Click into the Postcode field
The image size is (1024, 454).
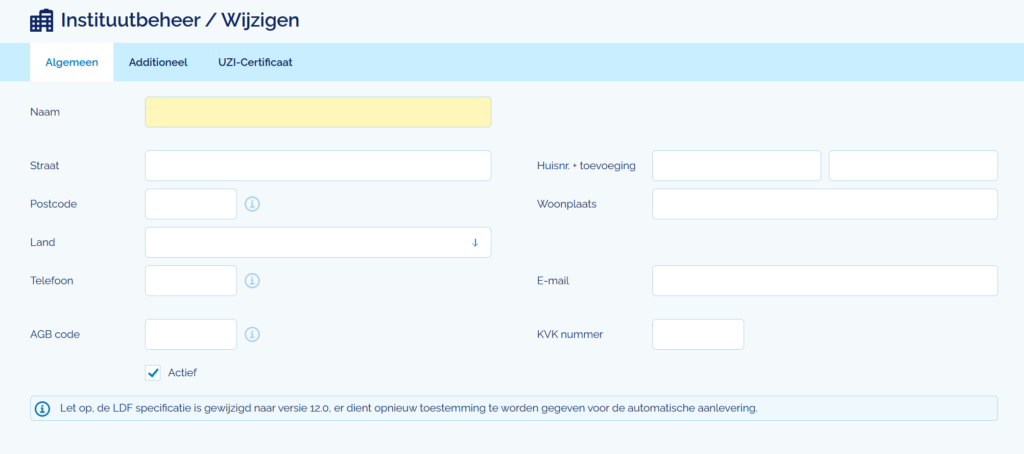pos(191,204)
